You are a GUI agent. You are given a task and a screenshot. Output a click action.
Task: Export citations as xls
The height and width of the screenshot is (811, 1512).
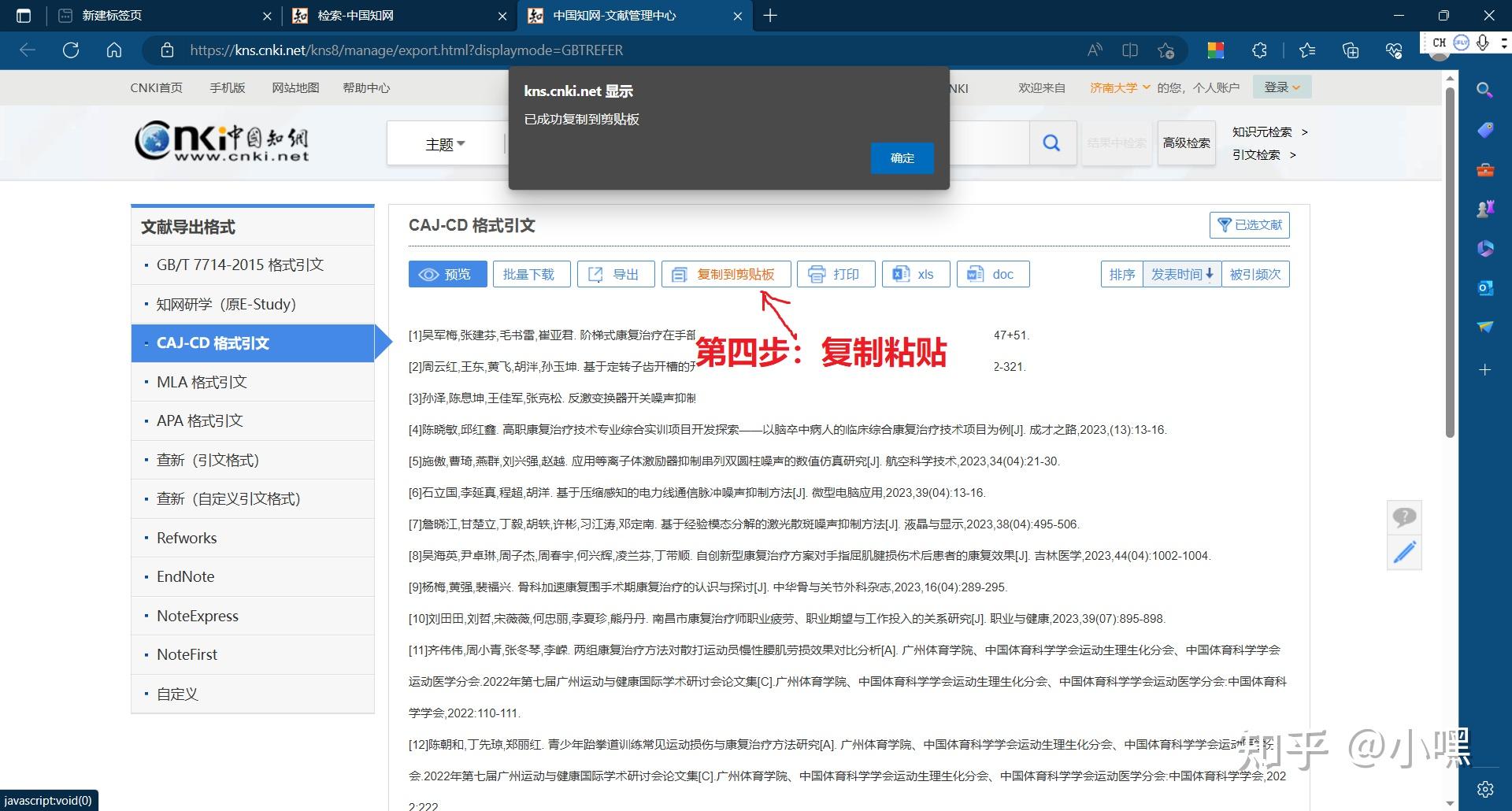pos(916,274)
